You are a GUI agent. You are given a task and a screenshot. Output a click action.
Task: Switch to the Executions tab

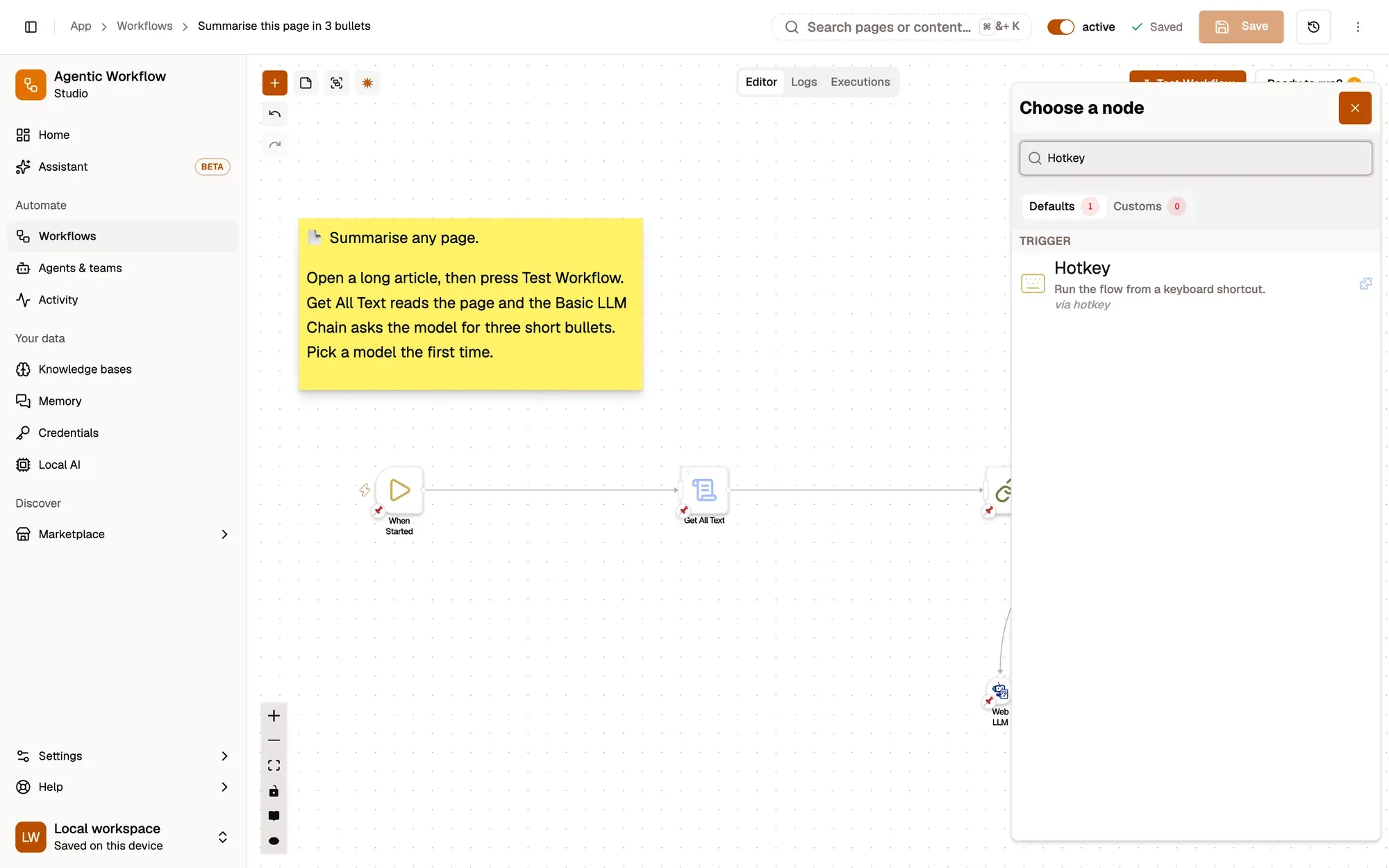pyautogui.click(x=860, y=82)
